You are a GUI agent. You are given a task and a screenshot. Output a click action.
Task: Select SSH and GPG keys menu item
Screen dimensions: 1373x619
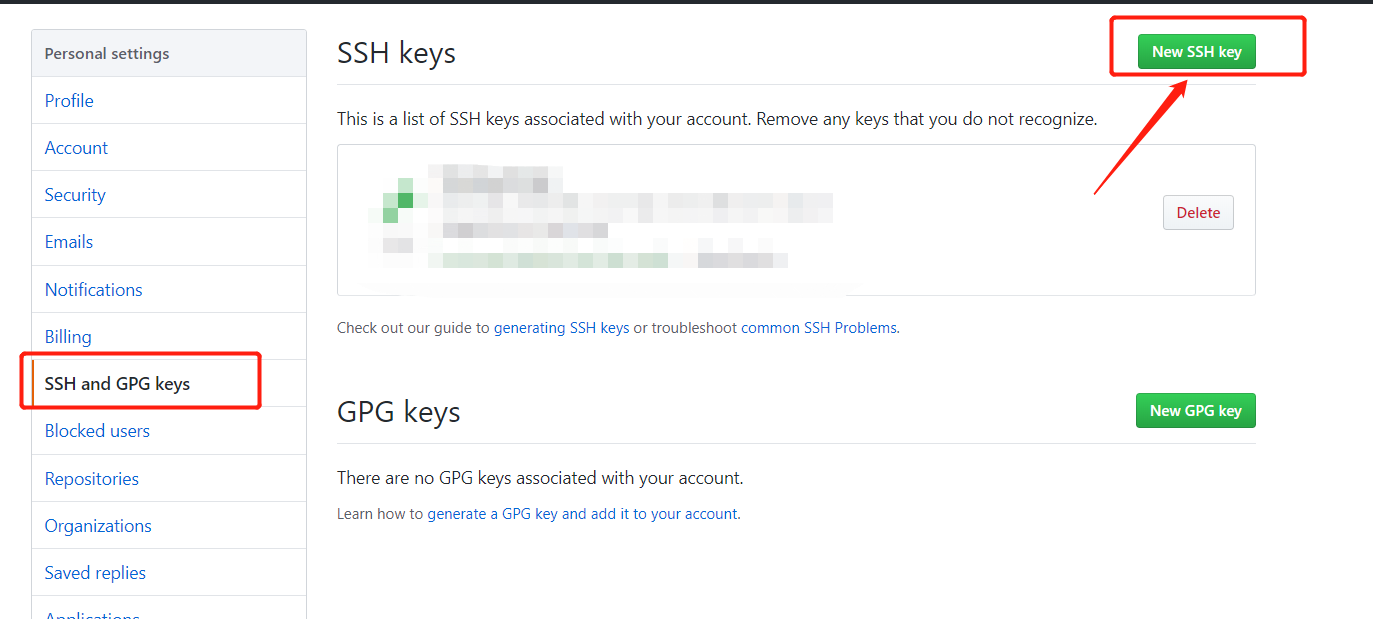click(x=117, y=384)
